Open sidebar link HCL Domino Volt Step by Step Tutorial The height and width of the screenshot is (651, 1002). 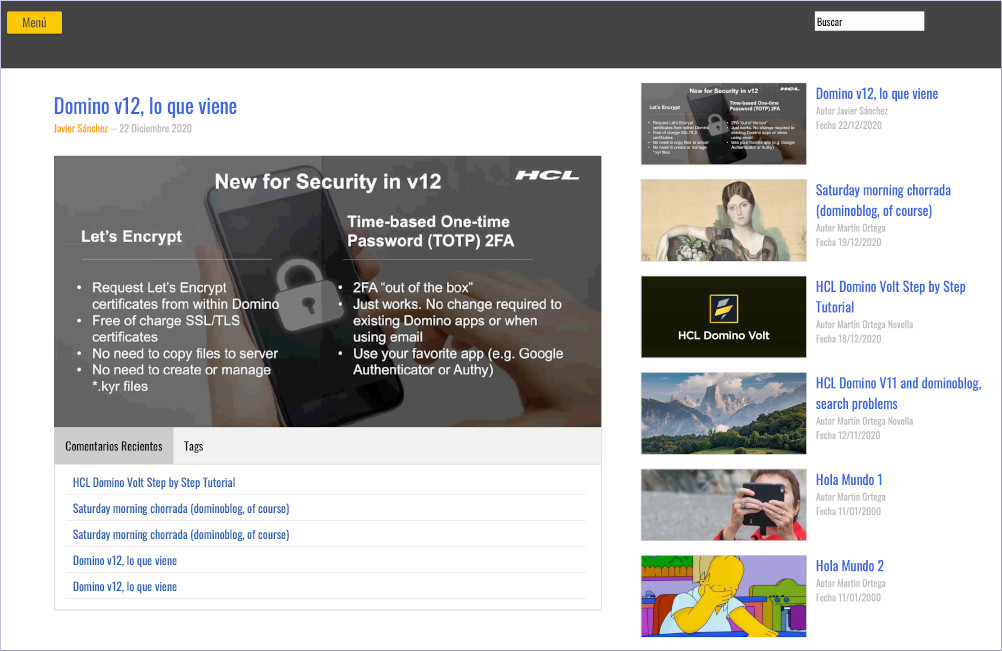click(x=890, y=296)
